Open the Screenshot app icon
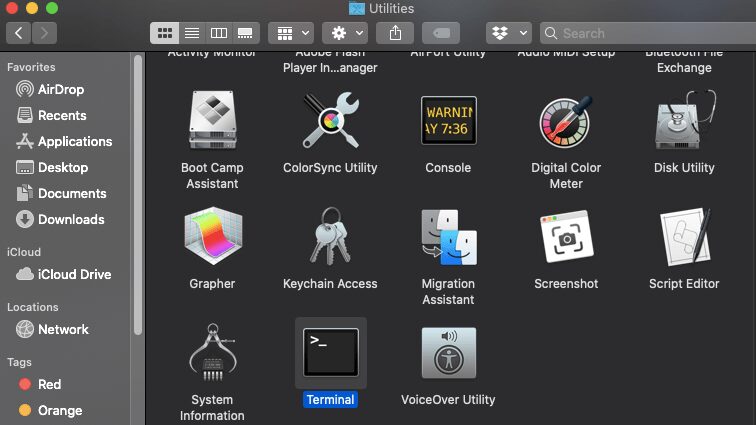The width and height of the screenshot is (756, 425). point(566,236)
